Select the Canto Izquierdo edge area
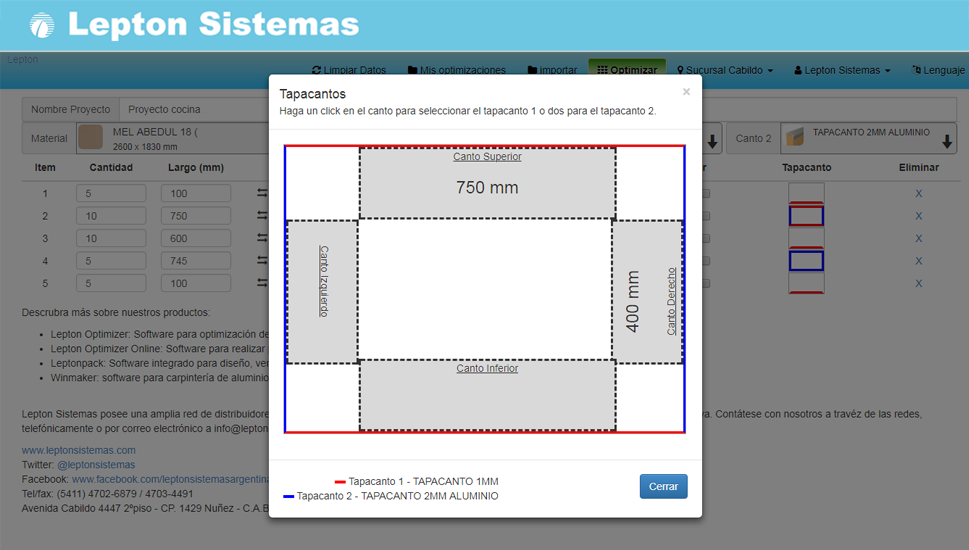The height and width of the screenshot is (550, 969). [323, 292]
